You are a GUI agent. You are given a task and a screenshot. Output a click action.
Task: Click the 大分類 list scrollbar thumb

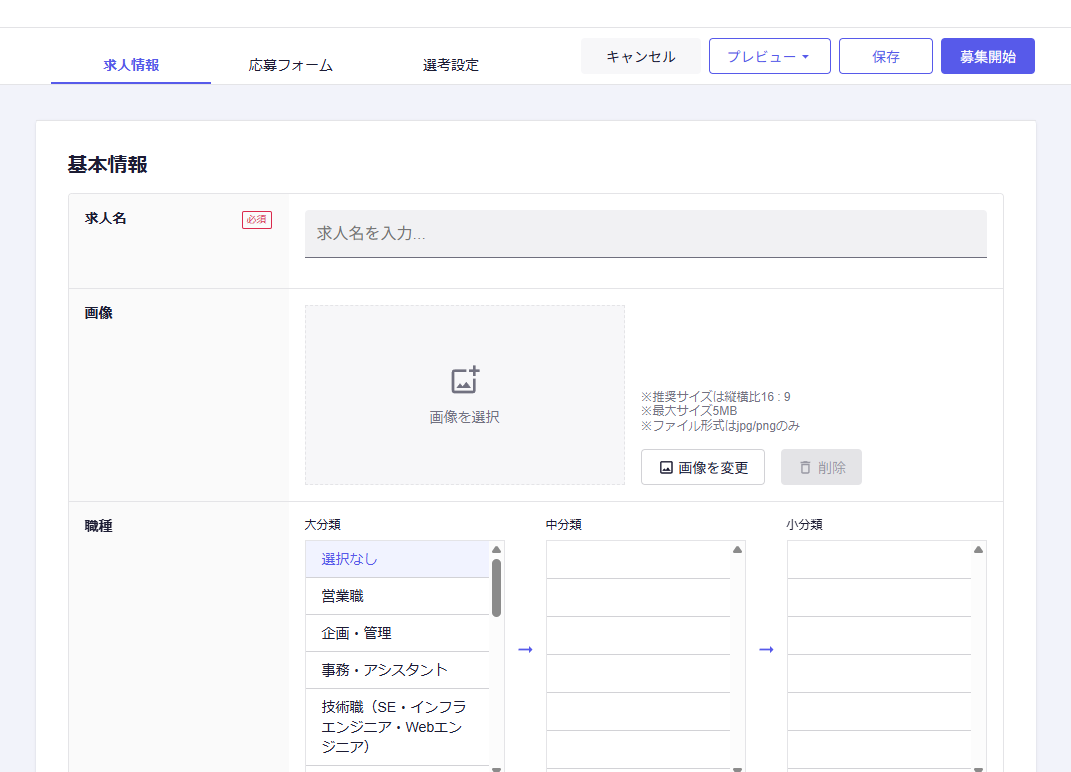[496, 587]
